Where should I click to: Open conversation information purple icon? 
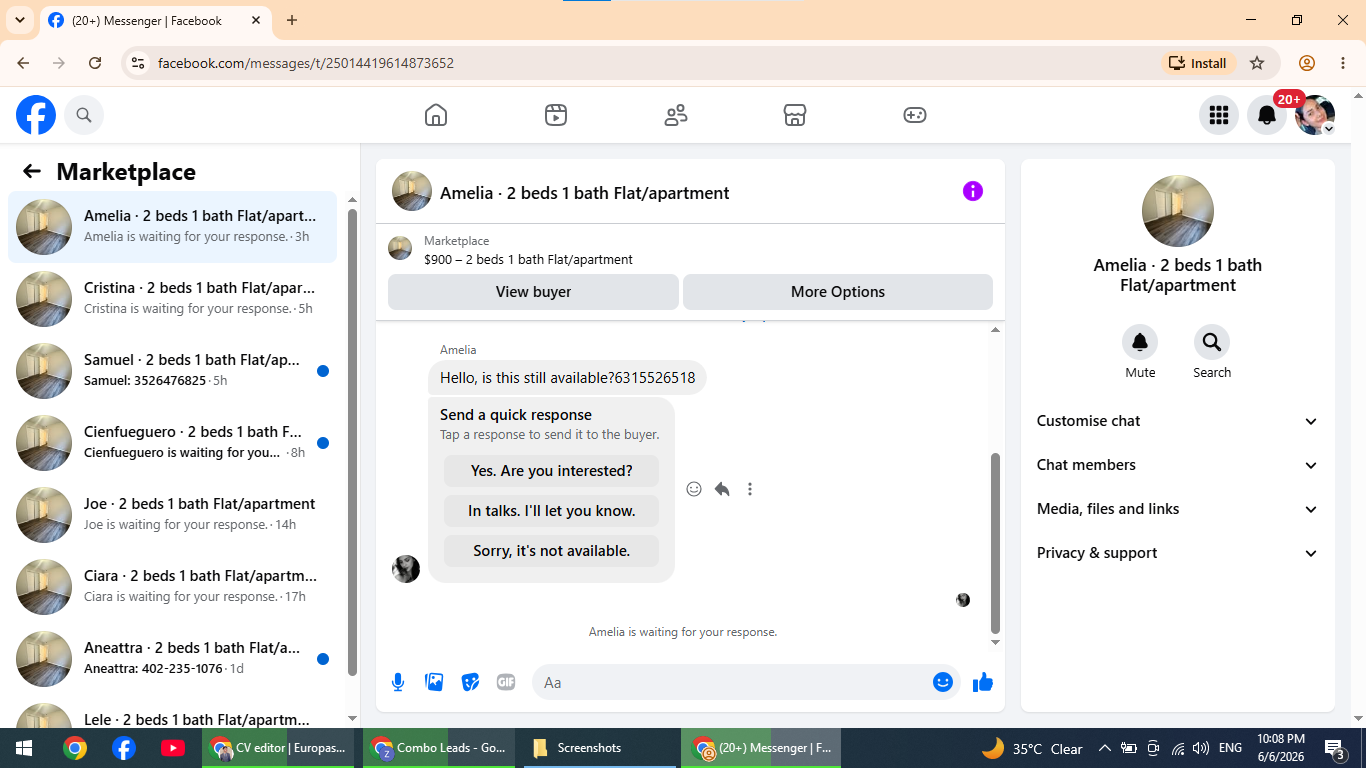tap(973, 191)
